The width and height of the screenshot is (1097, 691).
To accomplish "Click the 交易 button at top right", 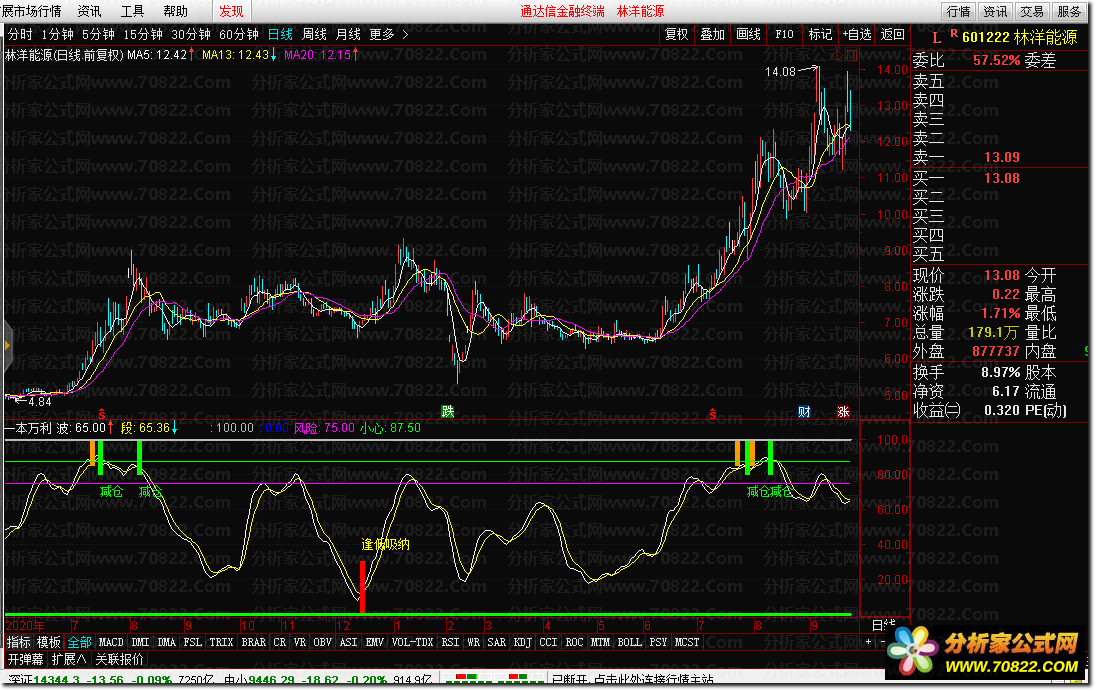I will click(x=1031, y=11).
